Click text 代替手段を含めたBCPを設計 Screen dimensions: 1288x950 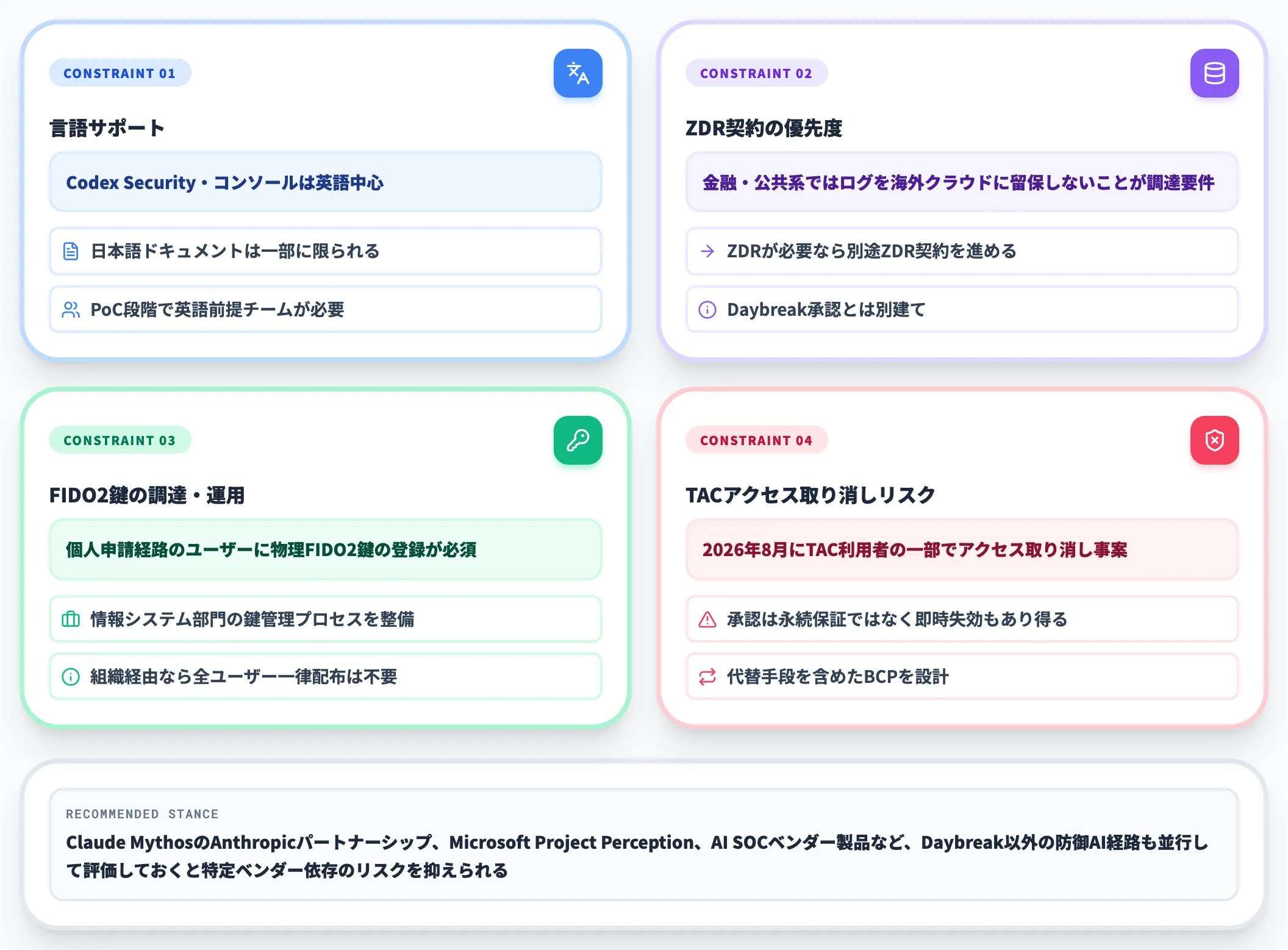point(838,677)
